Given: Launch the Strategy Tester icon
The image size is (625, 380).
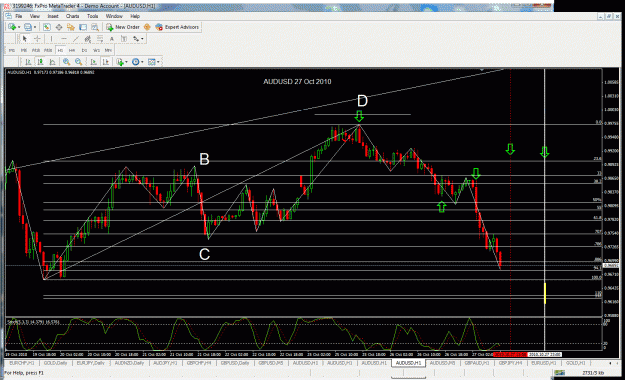Looking at the screenshot, I should pyautogui.click(x=95, y=27).
